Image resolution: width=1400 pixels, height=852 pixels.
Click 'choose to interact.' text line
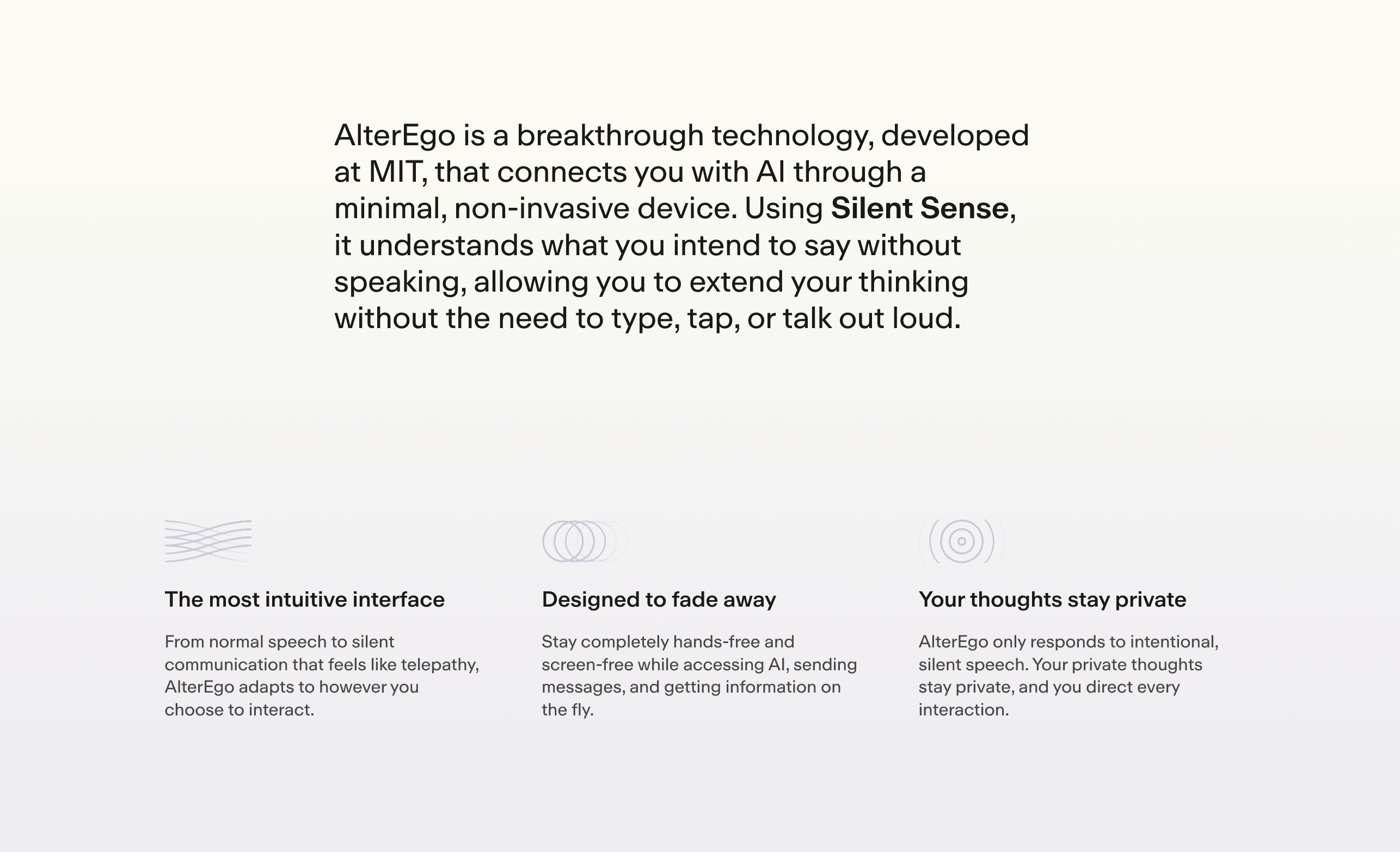(x=239, y=710)
